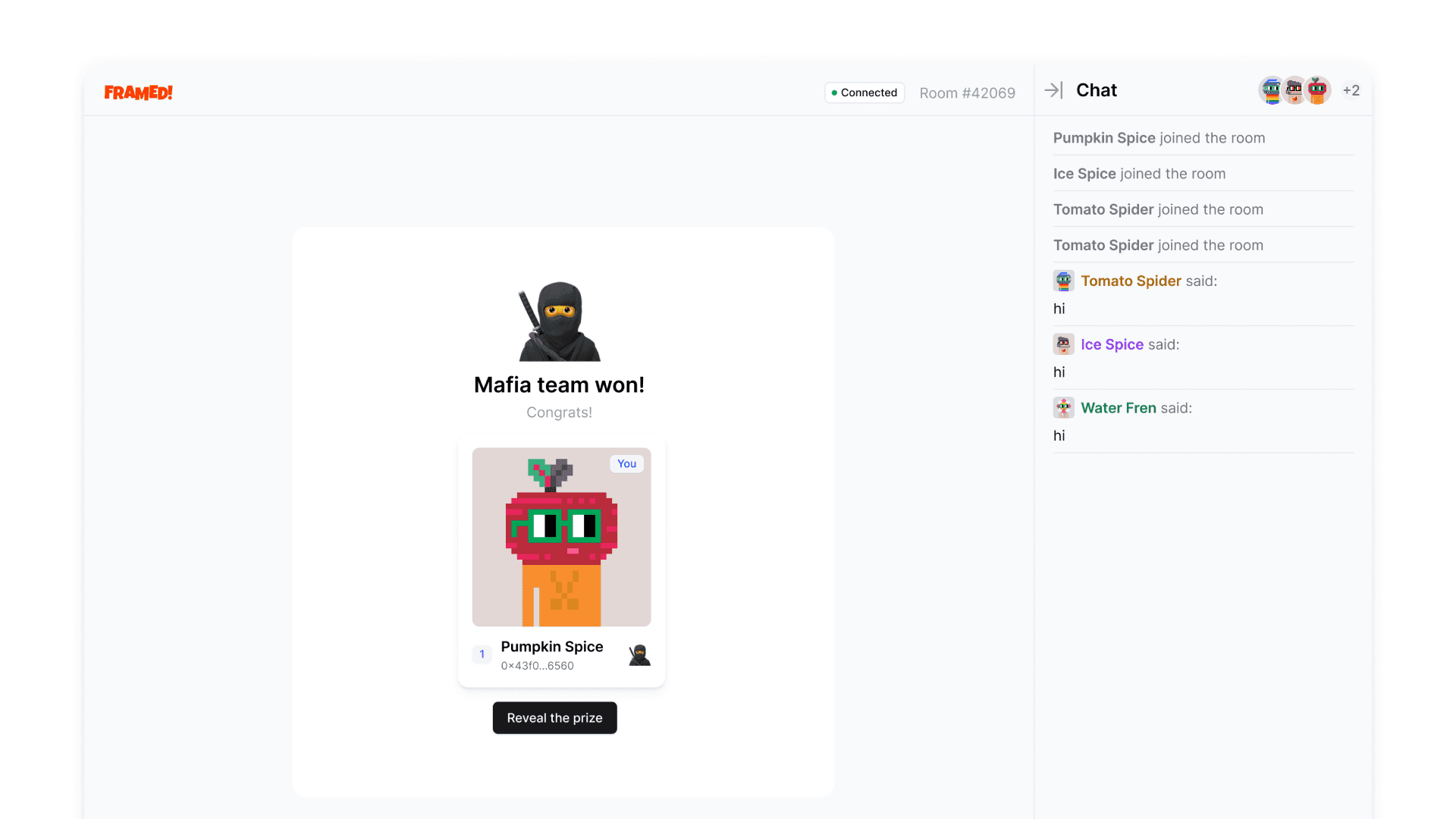Click the Ice Spice username in chat

[x=1112, y=344]
